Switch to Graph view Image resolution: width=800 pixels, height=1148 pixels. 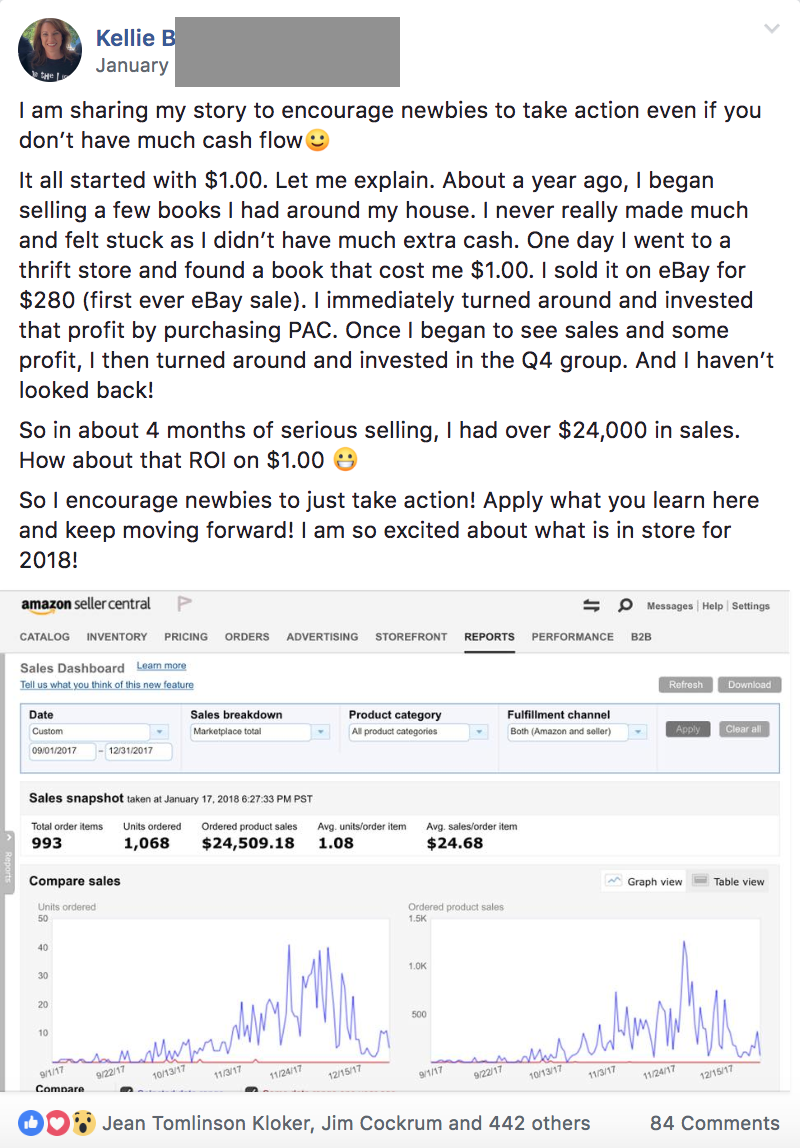[644, 881]
